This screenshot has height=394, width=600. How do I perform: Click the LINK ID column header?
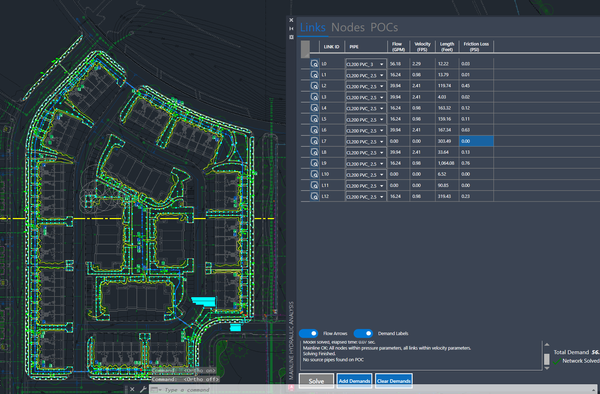click(332, 47)
